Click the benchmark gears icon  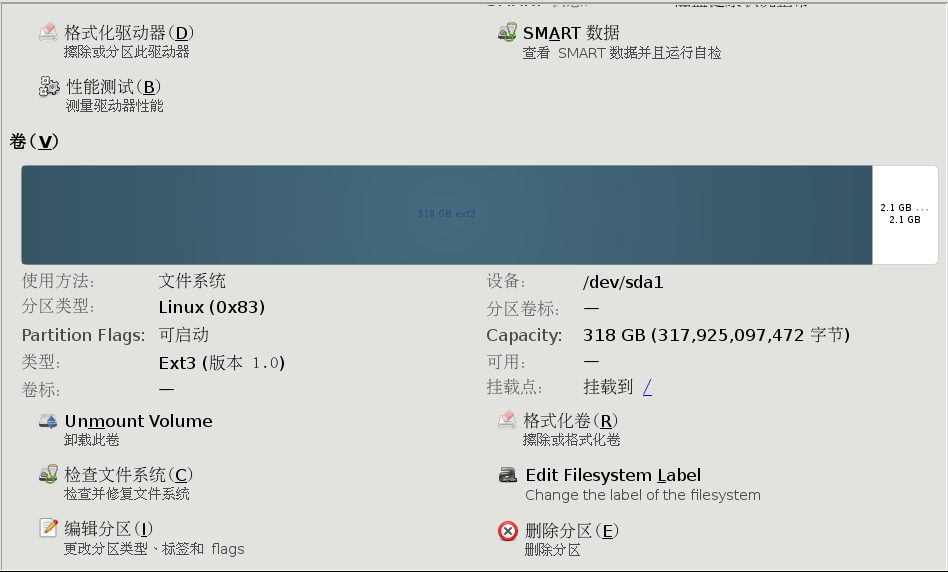pos(49,86)
